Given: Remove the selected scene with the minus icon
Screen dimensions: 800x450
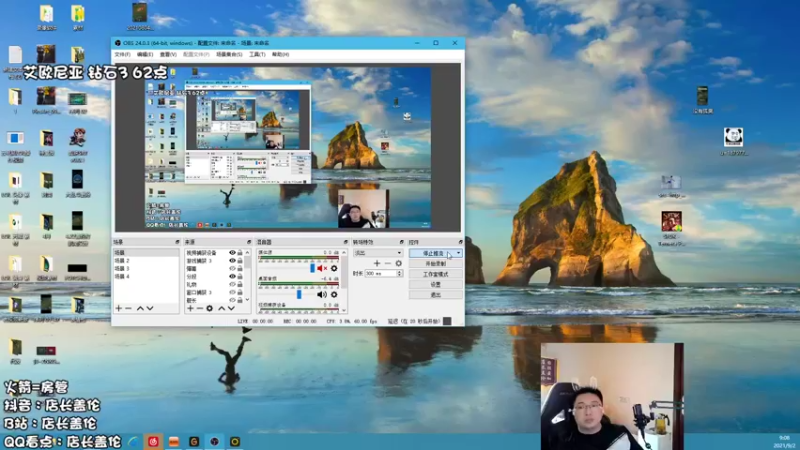Looking at the screenshot, I should tap(129, 308).
